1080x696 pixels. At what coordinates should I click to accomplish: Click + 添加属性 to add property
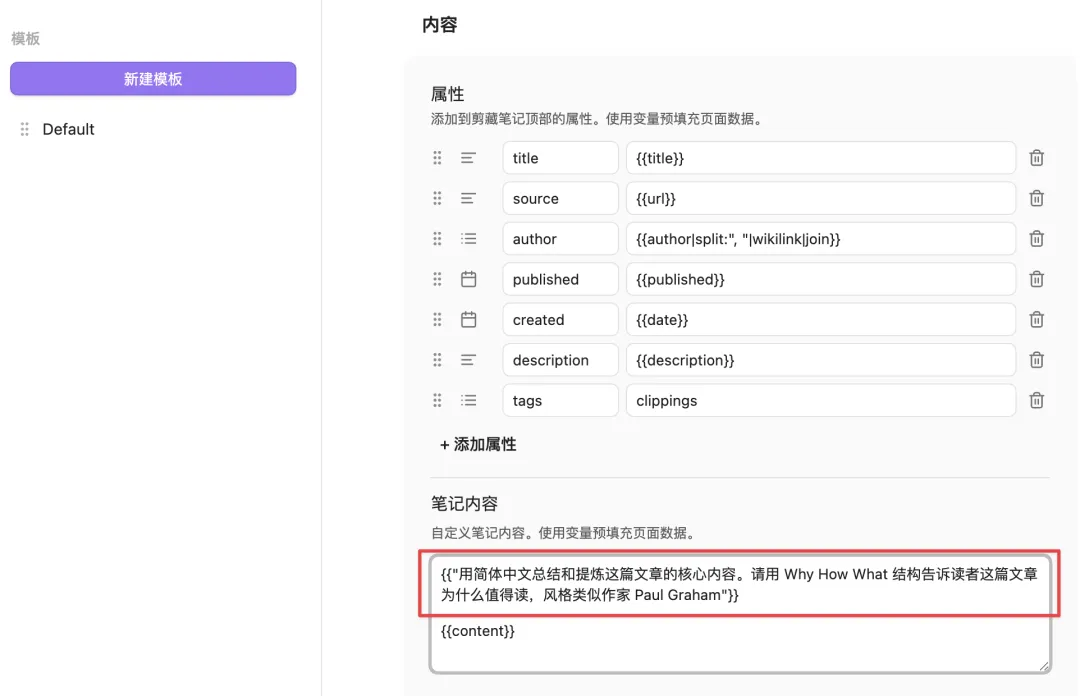pyautogui.click(x=478, y=444)
